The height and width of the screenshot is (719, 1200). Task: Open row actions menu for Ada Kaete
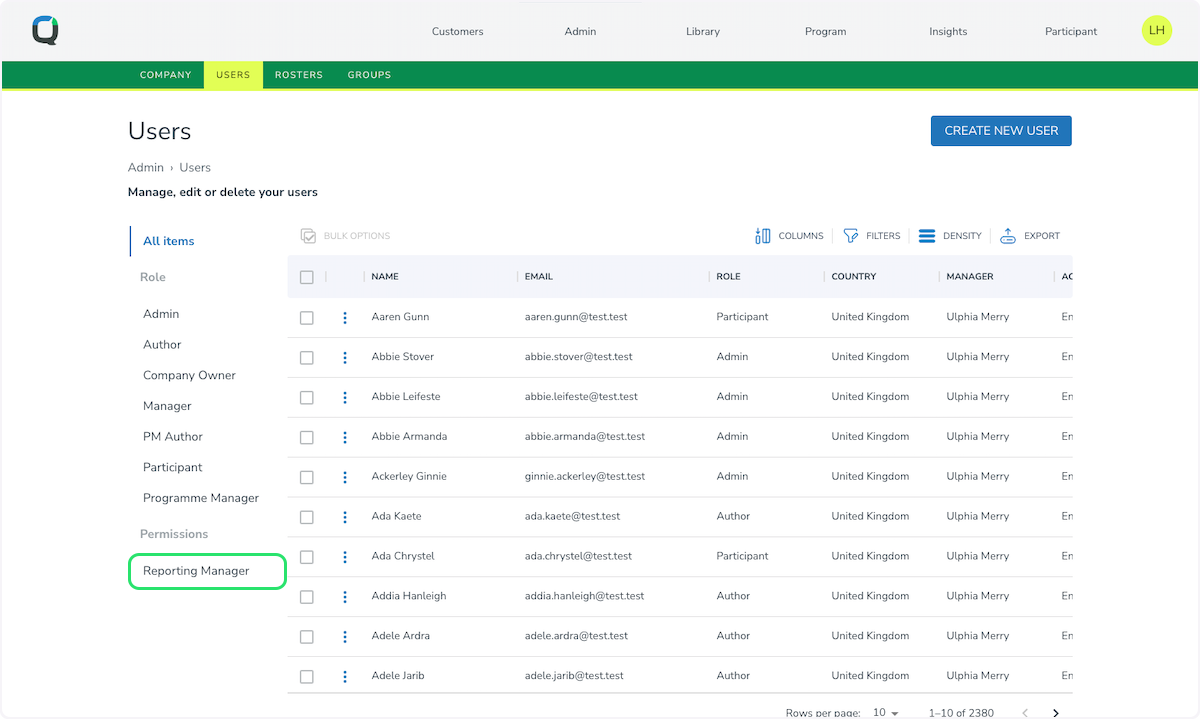tap(345, 517)
